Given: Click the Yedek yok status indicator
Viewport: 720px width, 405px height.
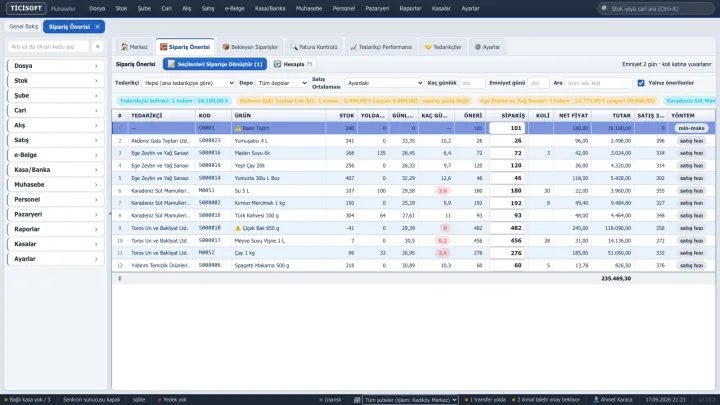Looking at the screenshot, I should (172, 400).
